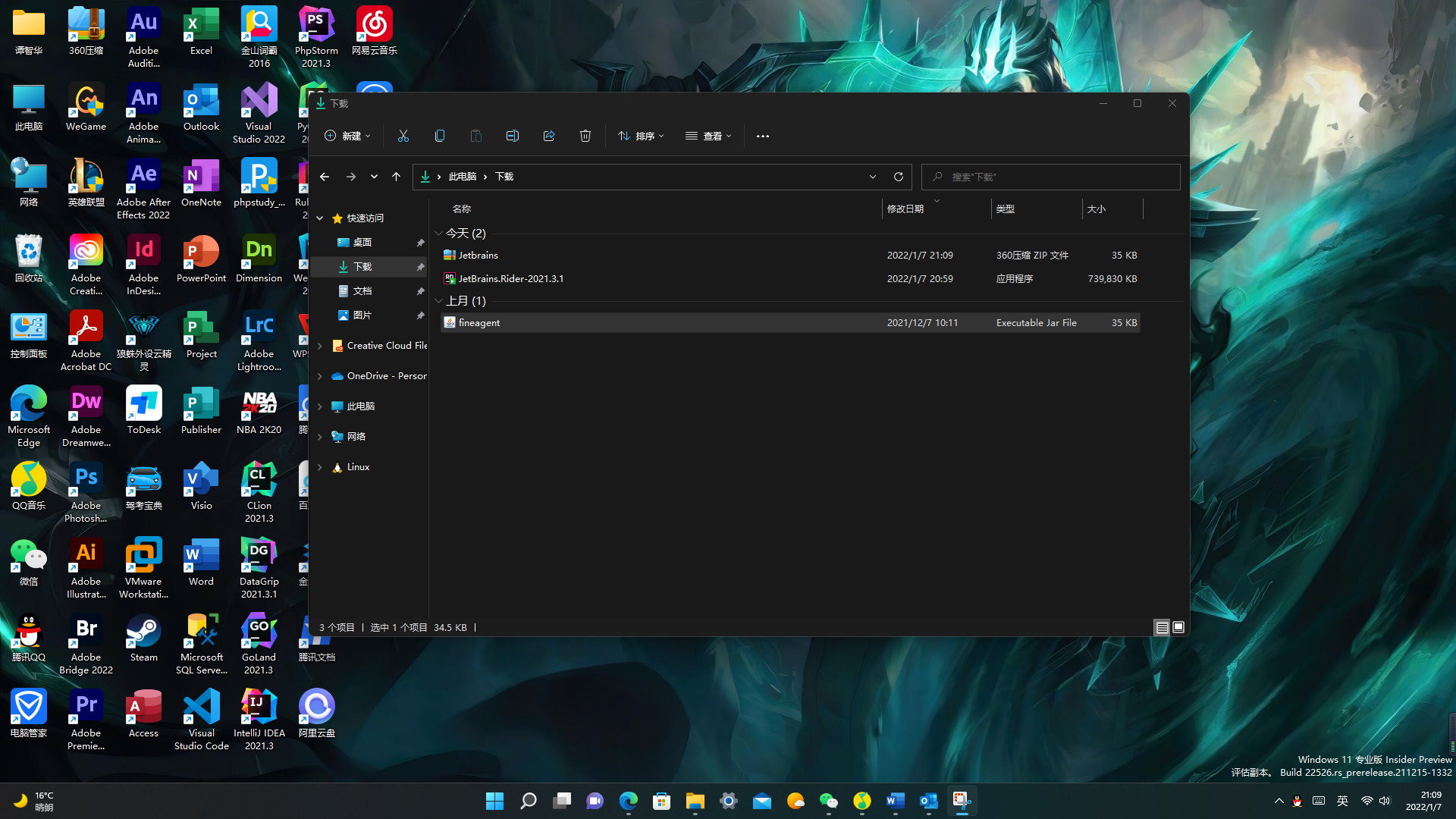
Task: Refresh the current folder view
Action: click(898, 177)
